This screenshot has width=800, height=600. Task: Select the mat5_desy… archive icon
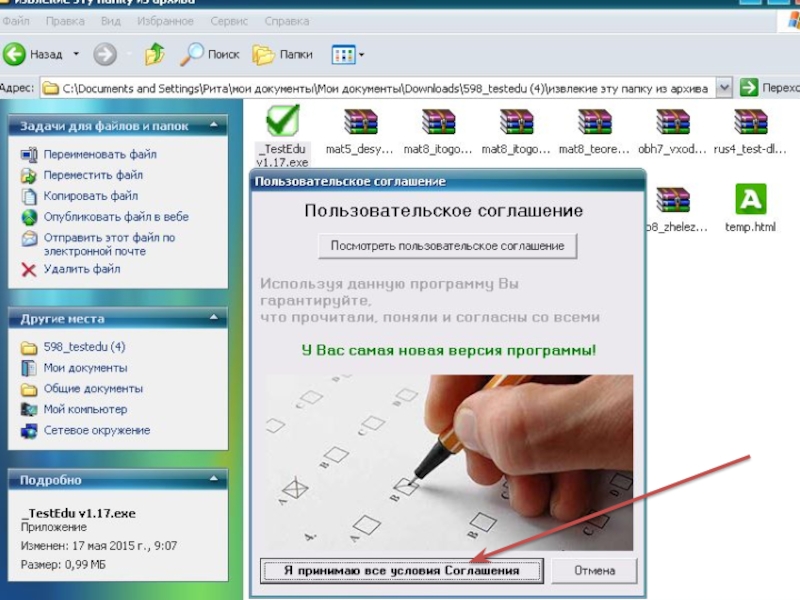pos(360,122)
